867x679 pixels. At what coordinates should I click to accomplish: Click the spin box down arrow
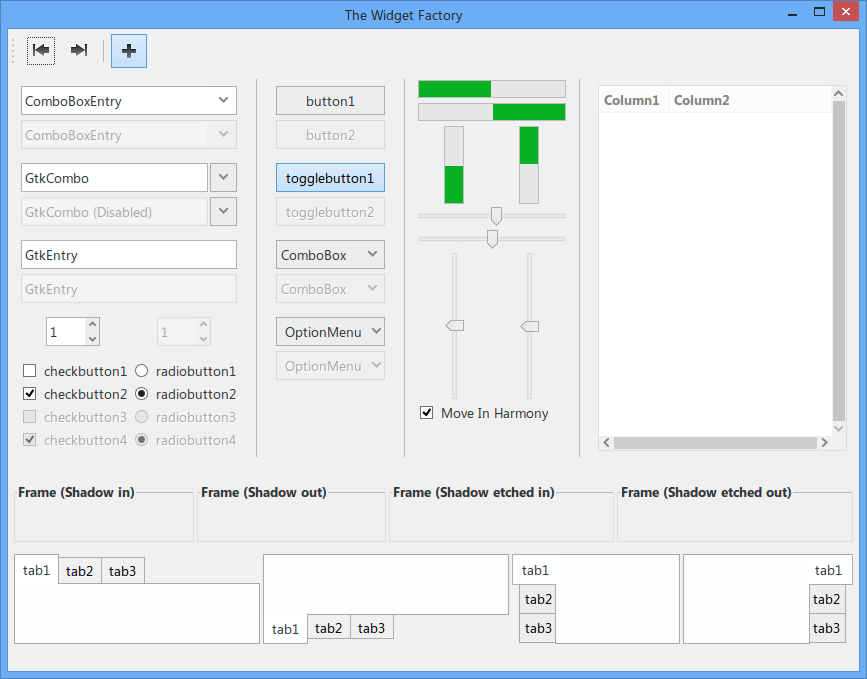pos(92,339)
